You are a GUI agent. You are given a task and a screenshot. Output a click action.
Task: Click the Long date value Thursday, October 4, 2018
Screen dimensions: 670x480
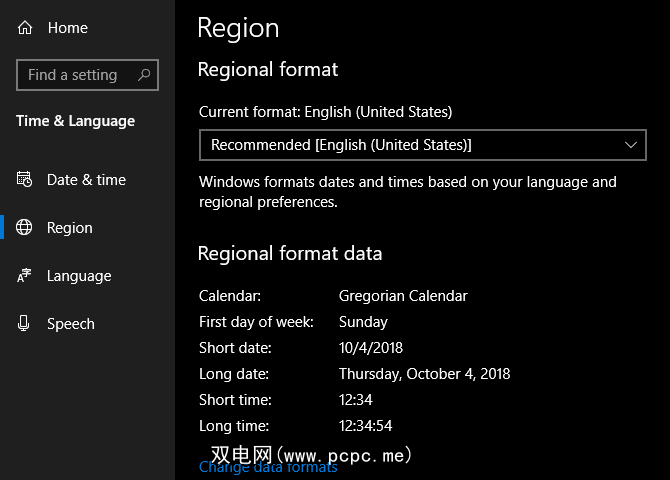[424, 374]
